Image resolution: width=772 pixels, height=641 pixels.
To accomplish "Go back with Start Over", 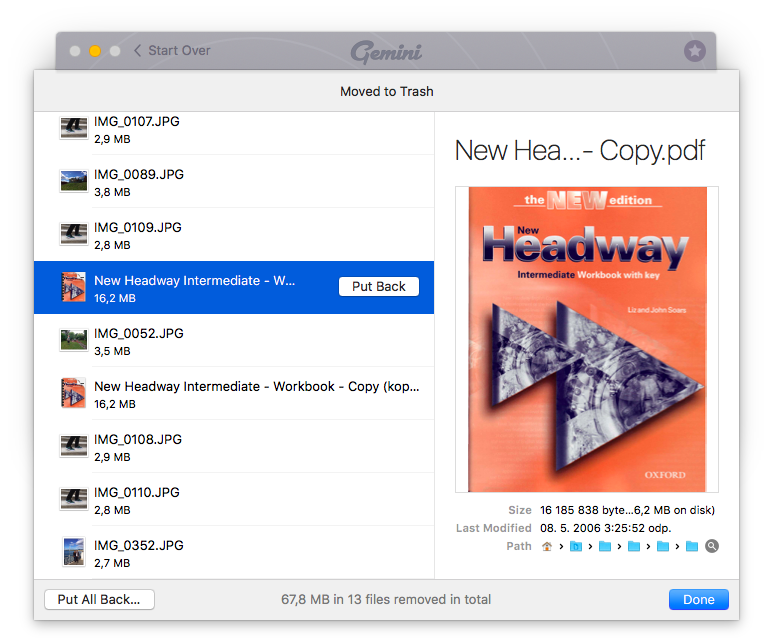I will pyautogui.click(x=172, y=50).
